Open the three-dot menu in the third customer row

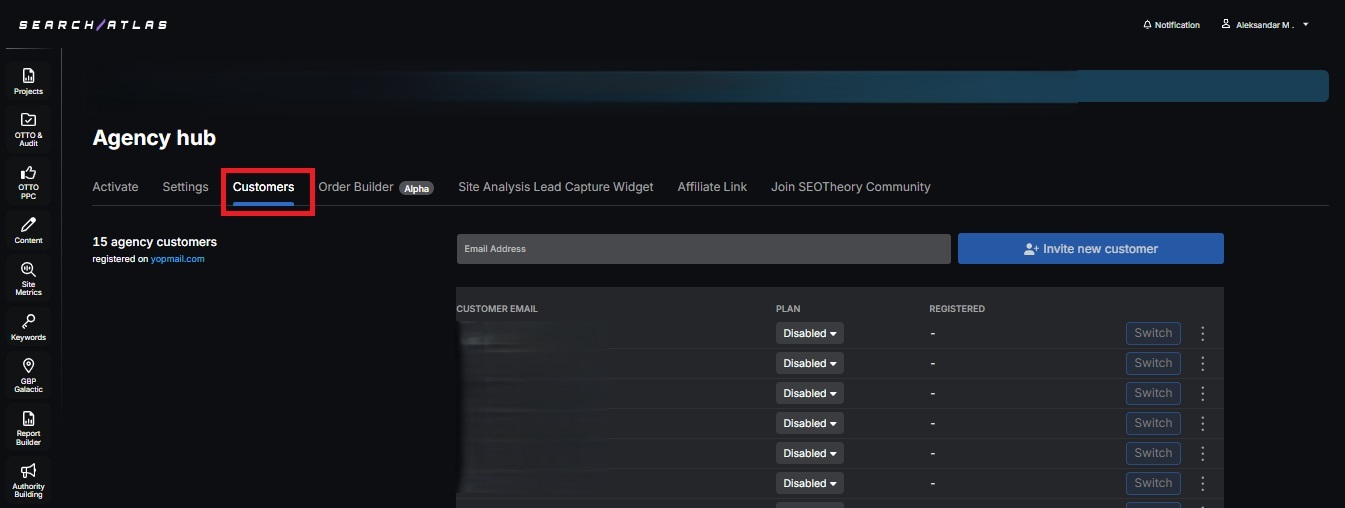tap(1203, 394)
